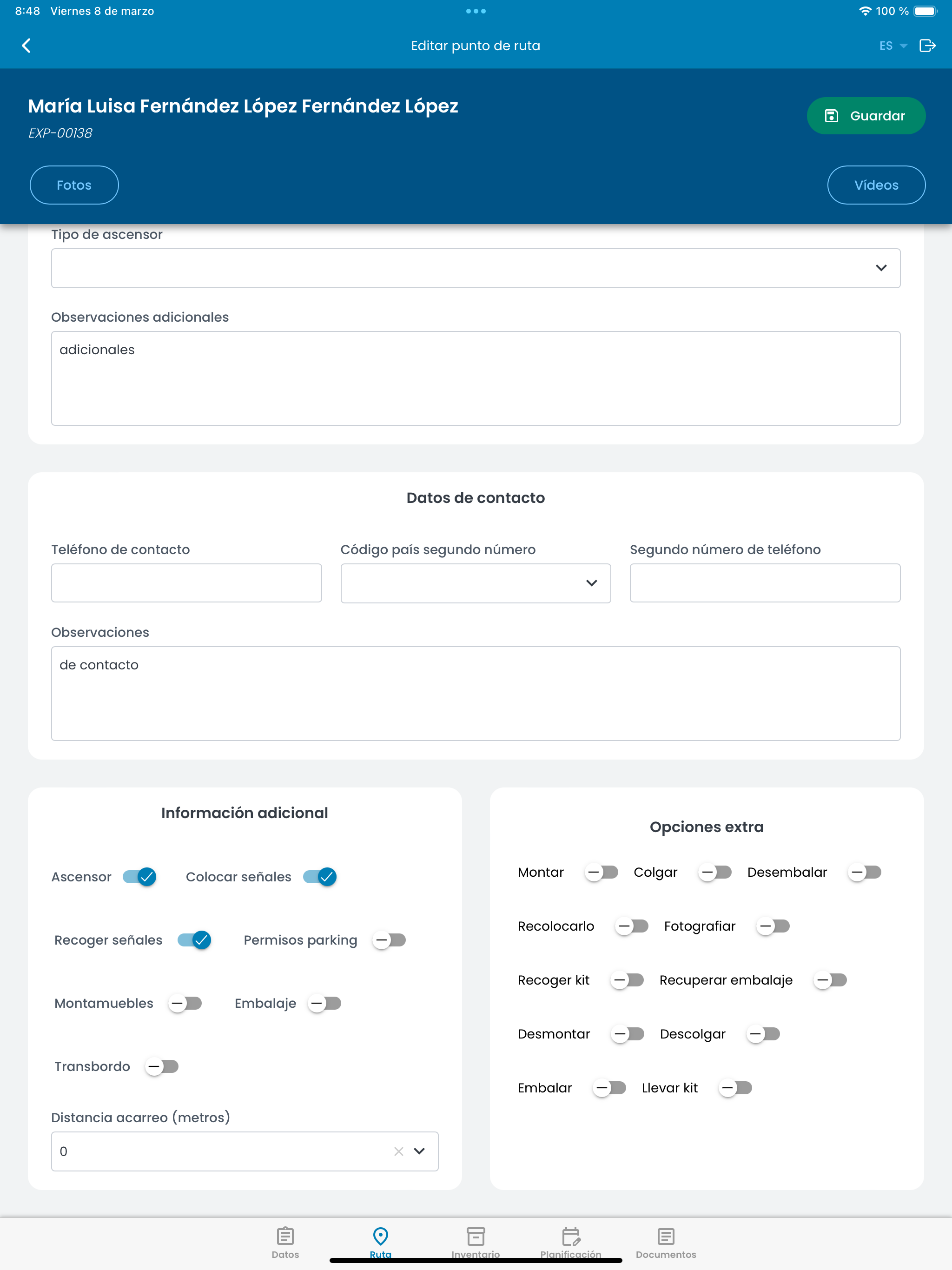Image resolution: width=952 pixels, height=1270 pixels.
Task: Enable the Desembalar option
Action: tap(864, 872)
